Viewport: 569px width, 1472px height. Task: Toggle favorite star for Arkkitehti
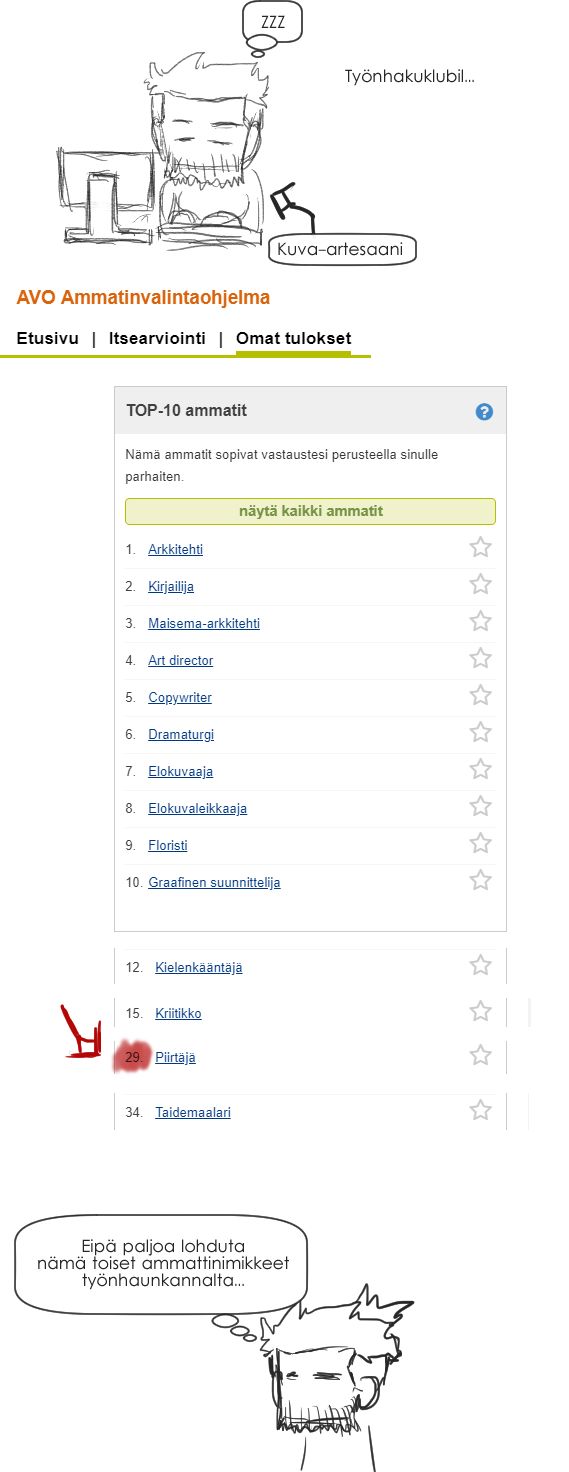pyautogui.click(x=481, y=547)
